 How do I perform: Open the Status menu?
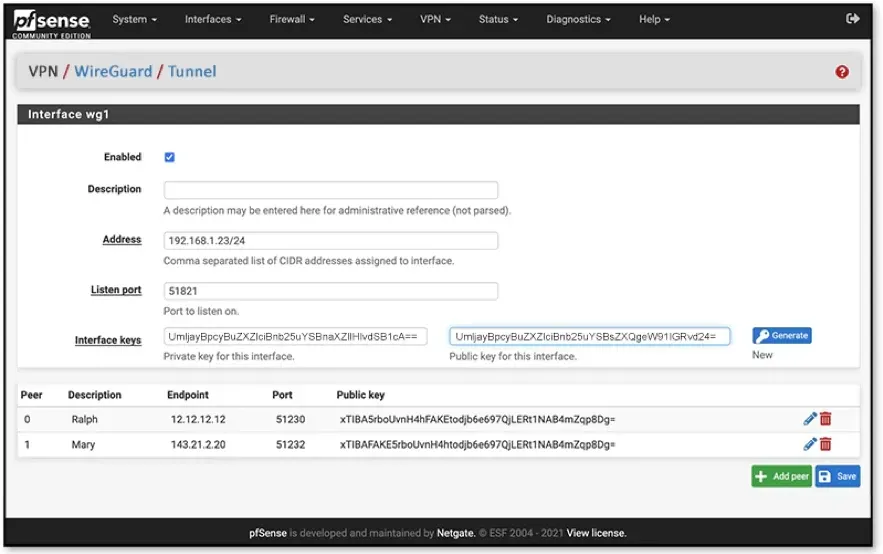pos(498,19)
